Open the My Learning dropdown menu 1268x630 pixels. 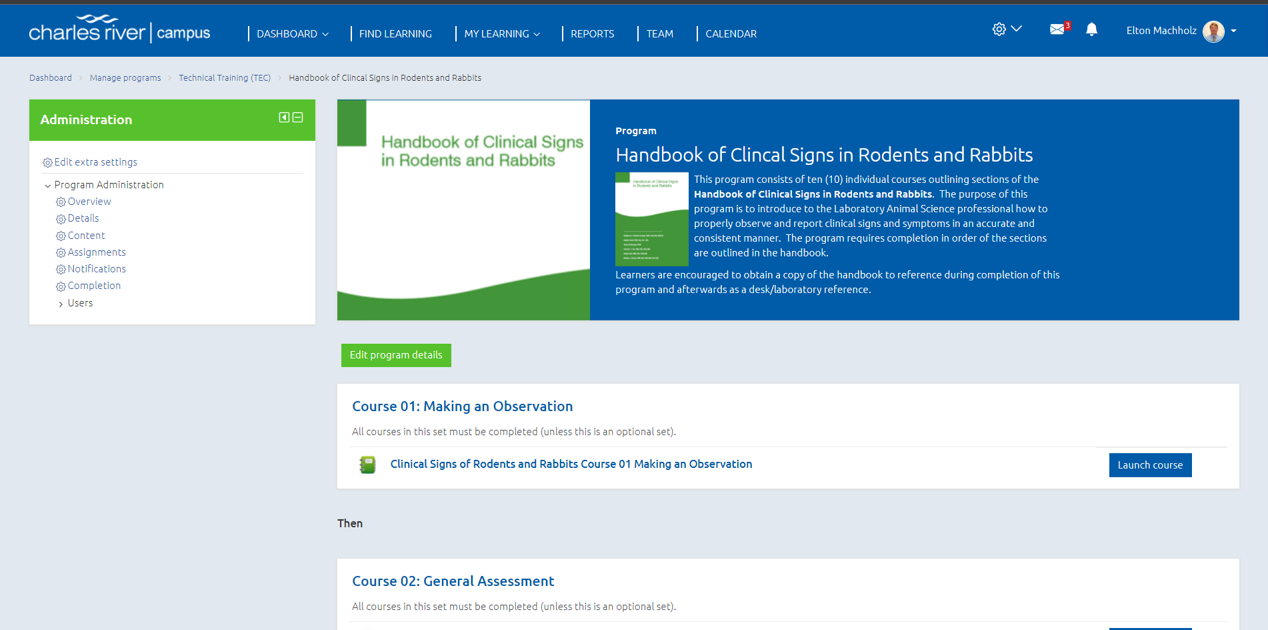click(x=502, y=34)
